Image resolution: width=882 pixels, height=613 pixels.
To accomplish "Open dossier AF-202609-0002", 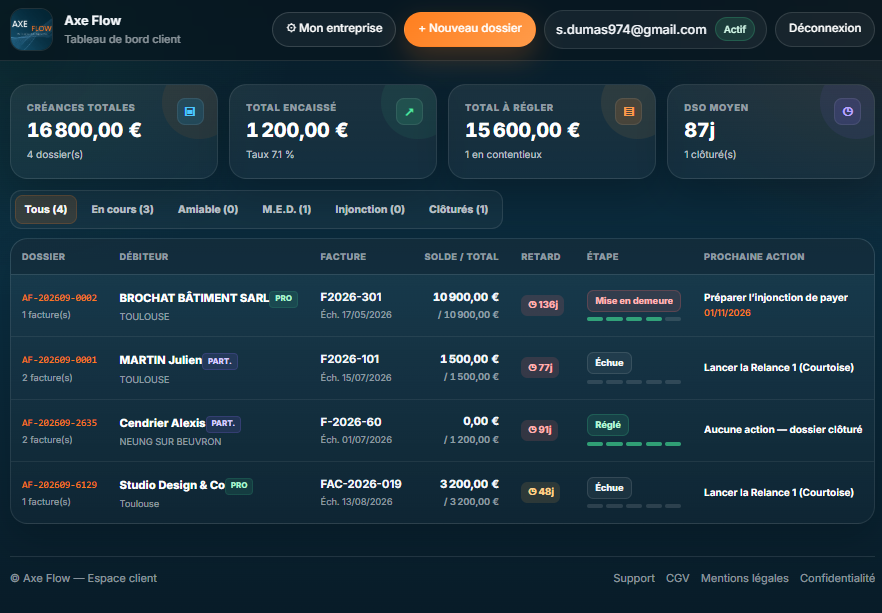I will pyautogui.click(x=60, y=298).
